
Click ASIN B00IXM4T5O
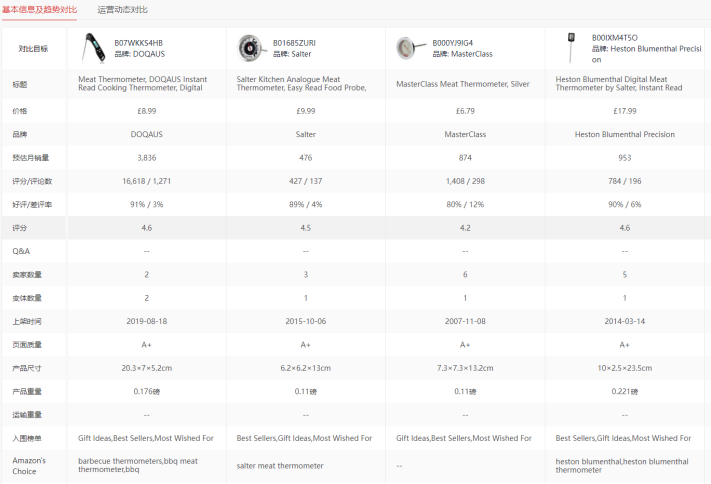click(614, 38)
